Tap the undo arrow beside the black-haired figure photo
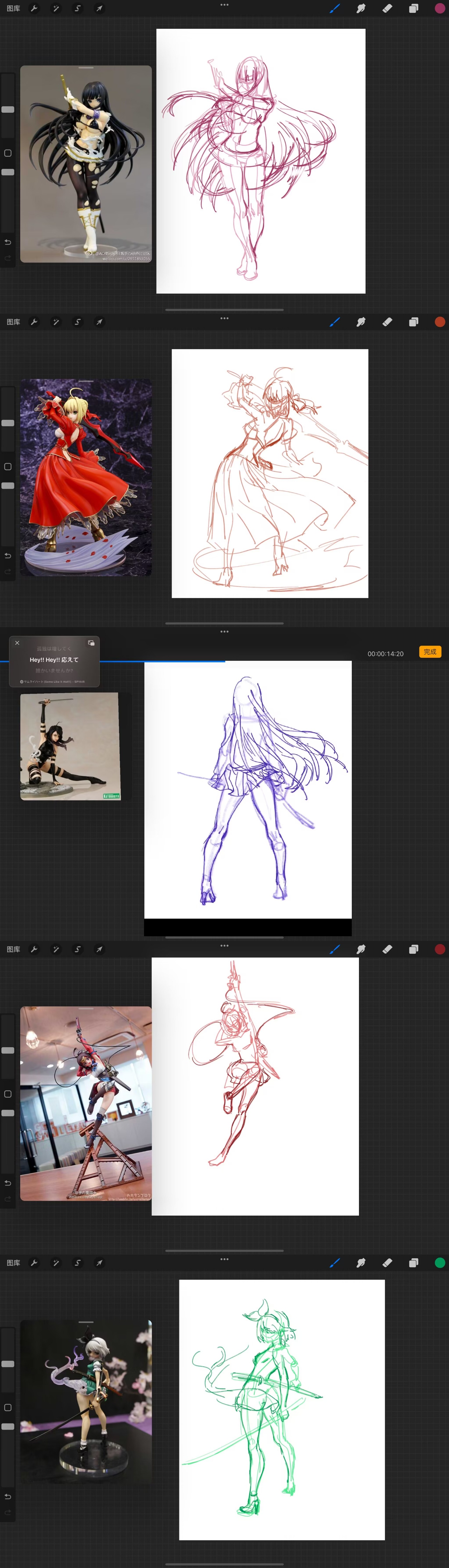Screen dimensions: 449x1568 [8, 242]
